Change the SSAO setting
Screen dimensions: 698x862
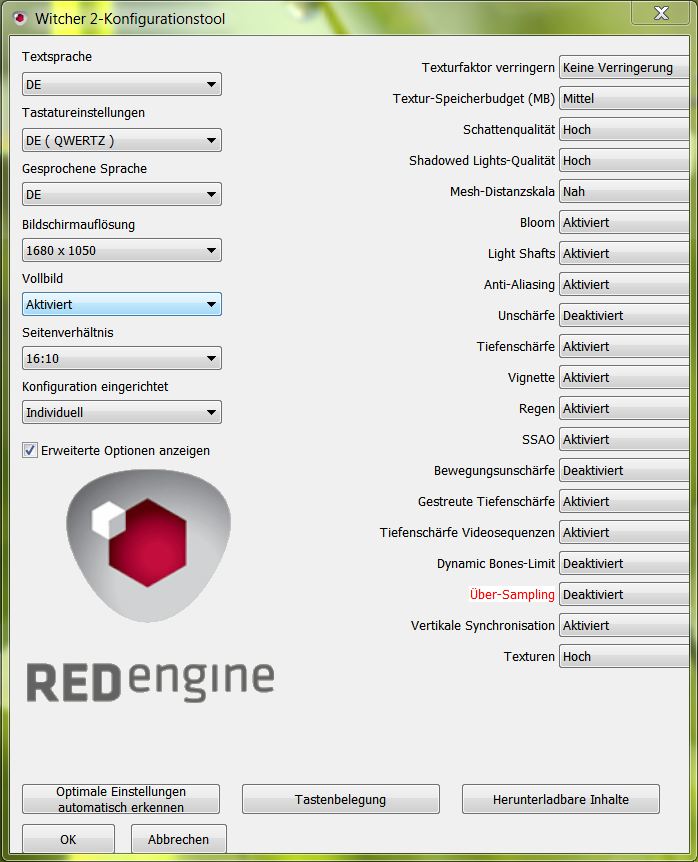[624, 440]
